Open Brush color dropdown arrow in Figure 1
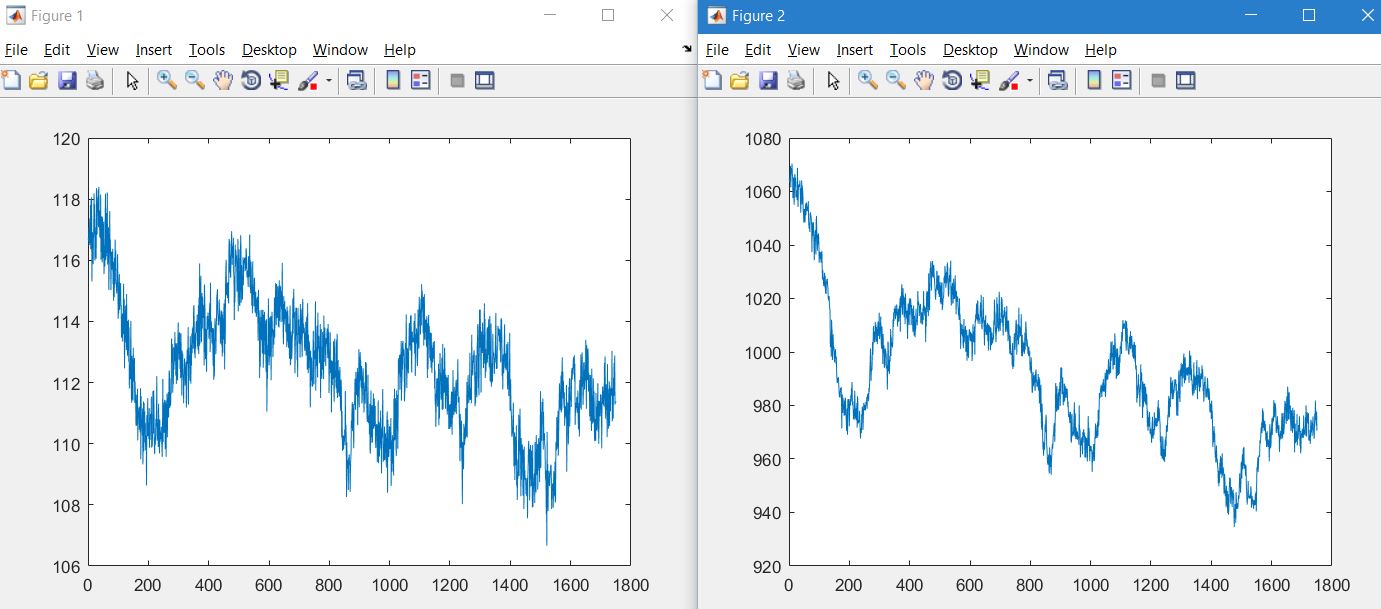 [x=329, y=82]
